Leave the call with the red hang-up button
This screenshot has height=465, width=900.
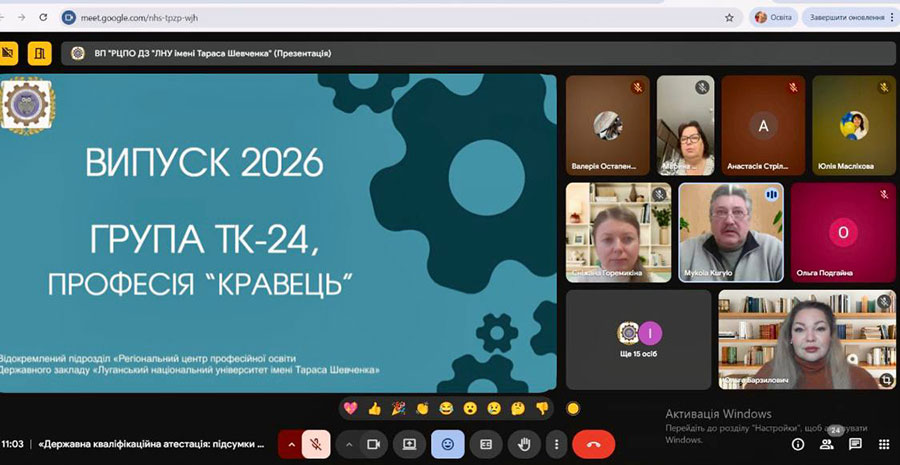pyautogui.click(x=593, y=444)
